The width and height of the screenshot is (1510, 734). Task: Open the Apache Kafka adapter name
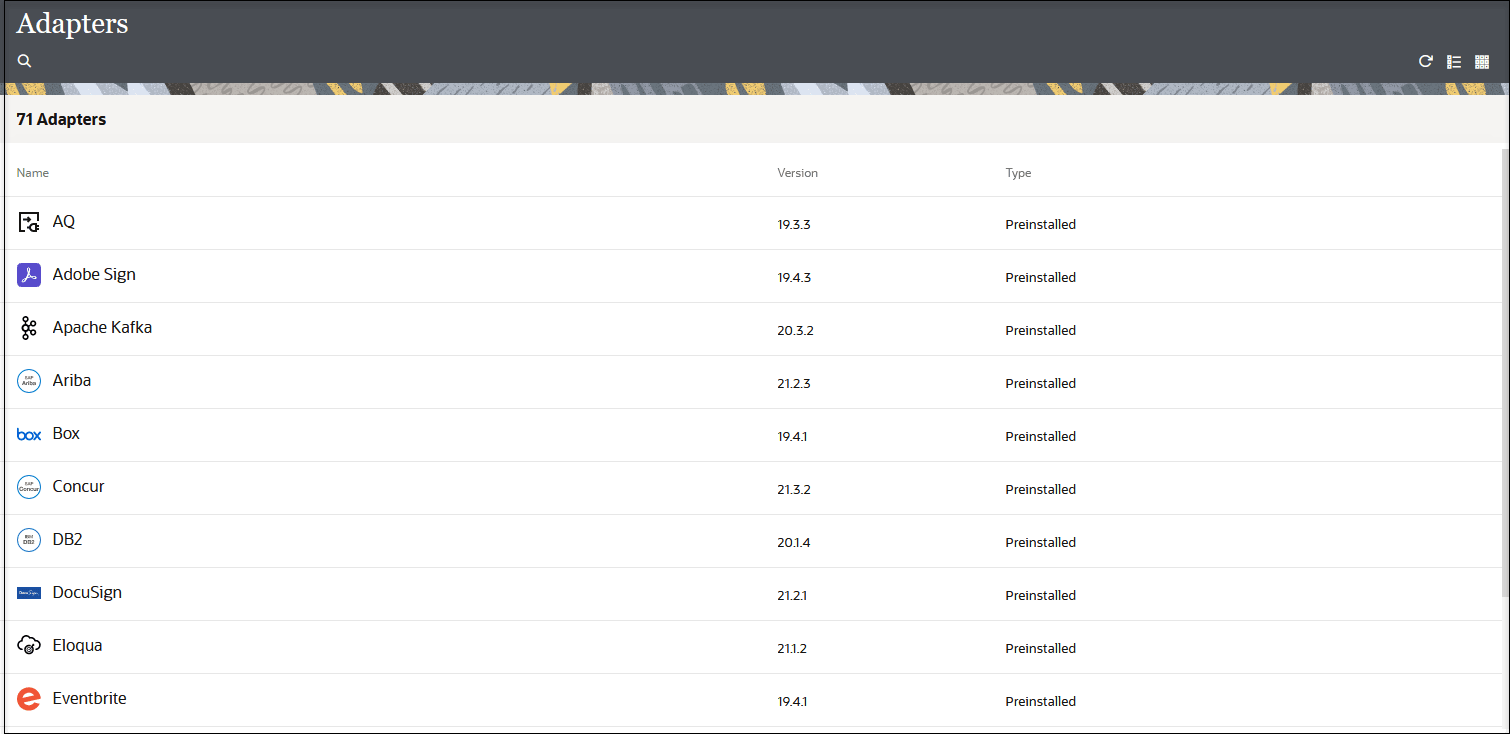point(102,327)
